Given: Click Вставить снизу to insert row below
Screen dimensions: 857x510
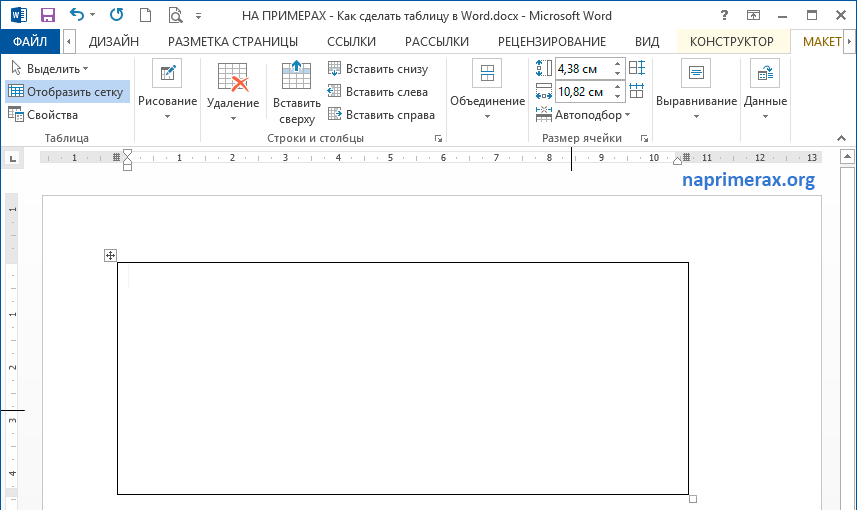Looking at the screenshot, I should click(x=378, y=69).
